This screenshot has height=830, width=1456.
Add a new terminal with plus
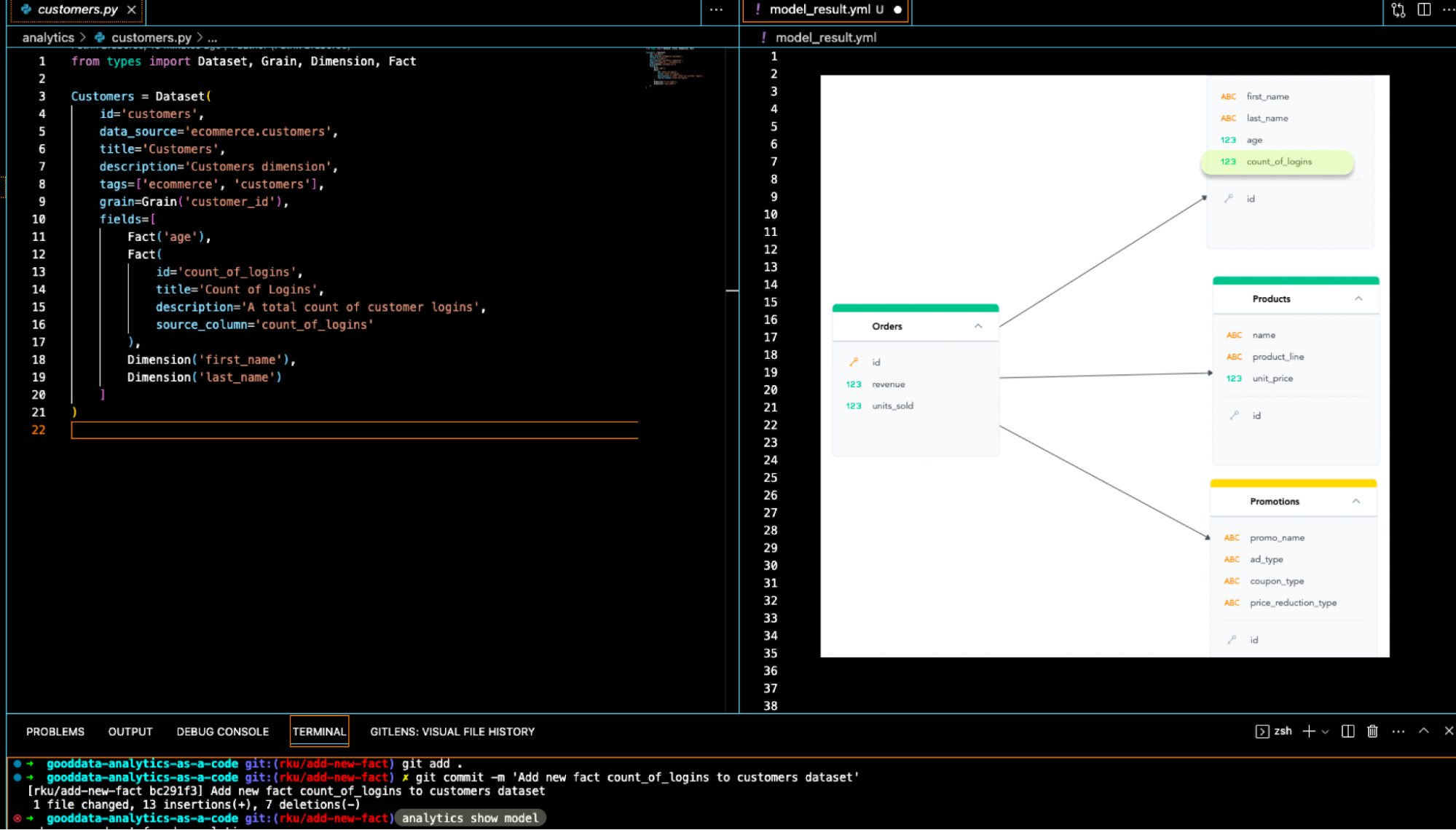click(1308, 731)
